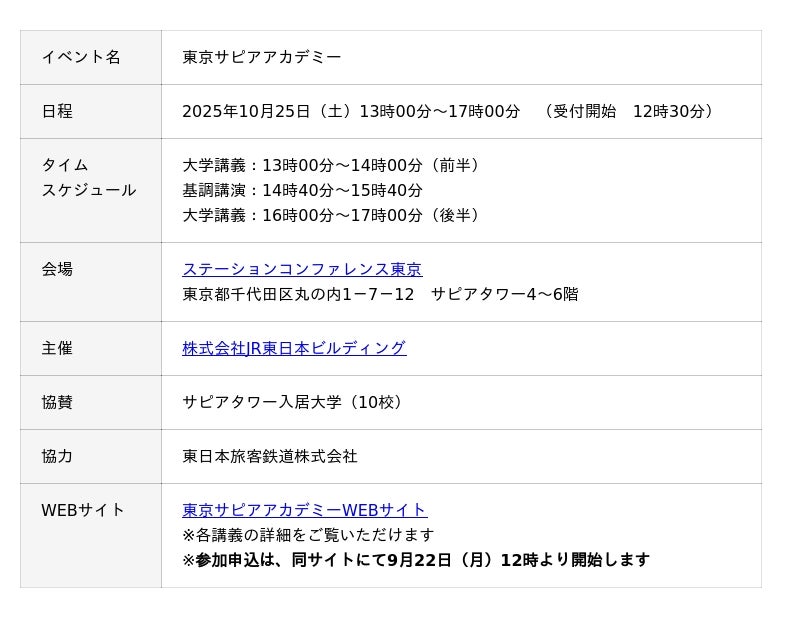Visit the 東京サピアアカデミーWEBサイト link
The height and width of the screenshot is (618, 800).
[x=304, y=510]
